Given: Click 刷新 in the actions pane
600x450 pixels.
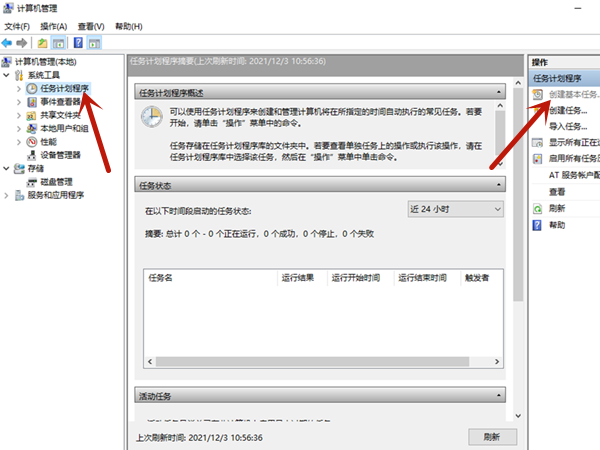Looking at the screenshot, I should point(557,208).
